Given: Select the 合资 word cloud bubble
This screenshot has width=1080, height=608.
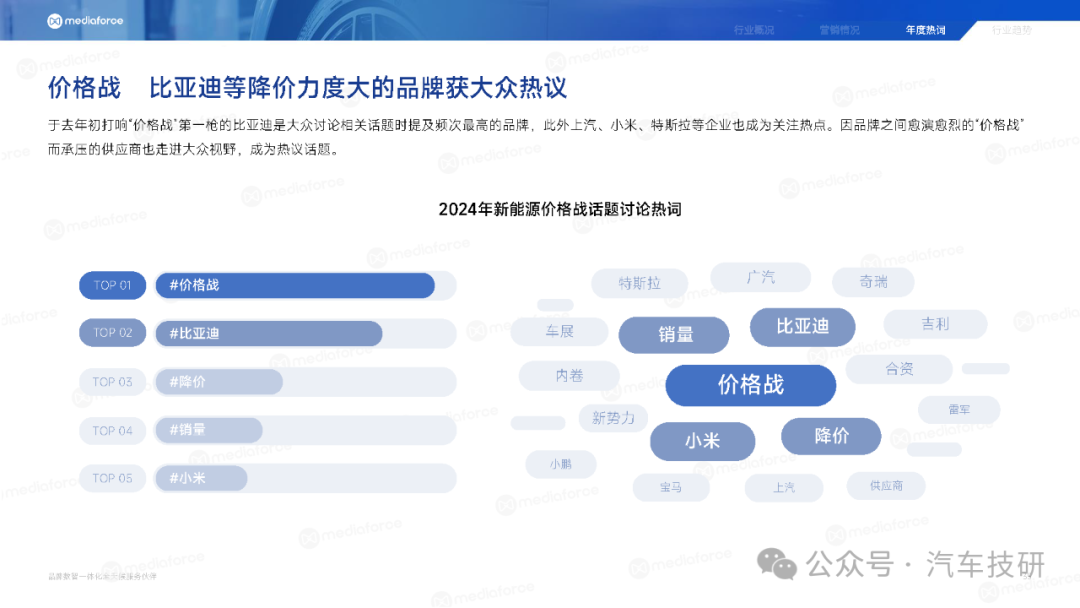Looking at the screenshot, I should coord(899,370).
